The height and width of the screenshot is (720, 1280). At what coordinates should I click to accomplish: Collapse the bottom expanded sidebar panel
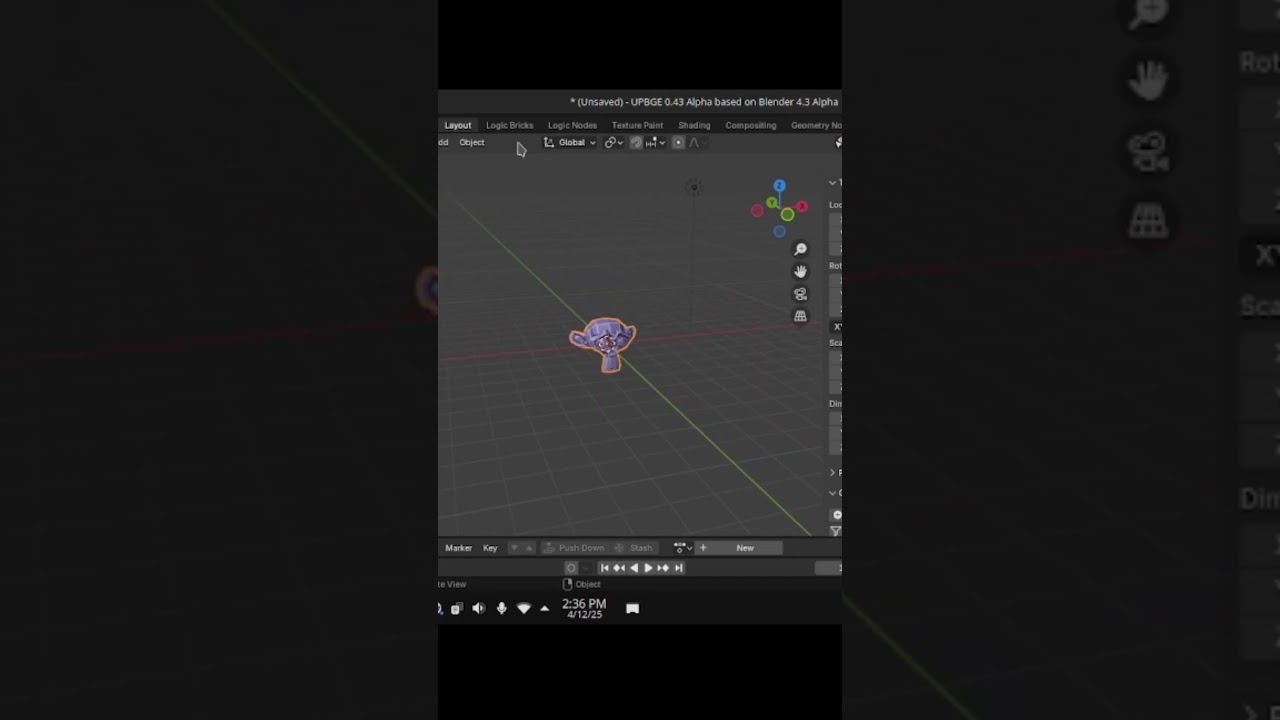(834, 493)
